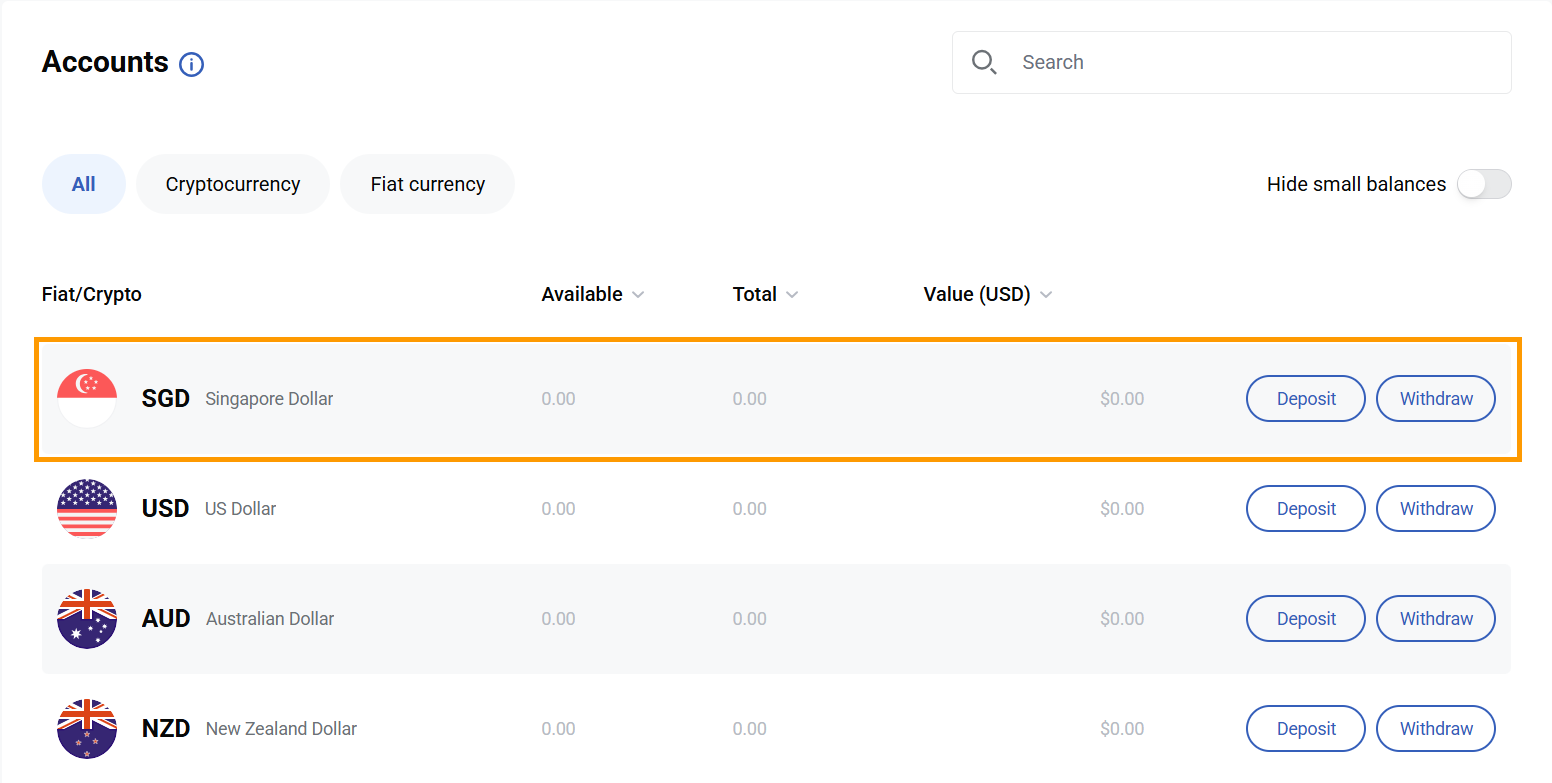Click the Australian flag icon
This screenshot has width=1552, height=783.
point(87,619)
